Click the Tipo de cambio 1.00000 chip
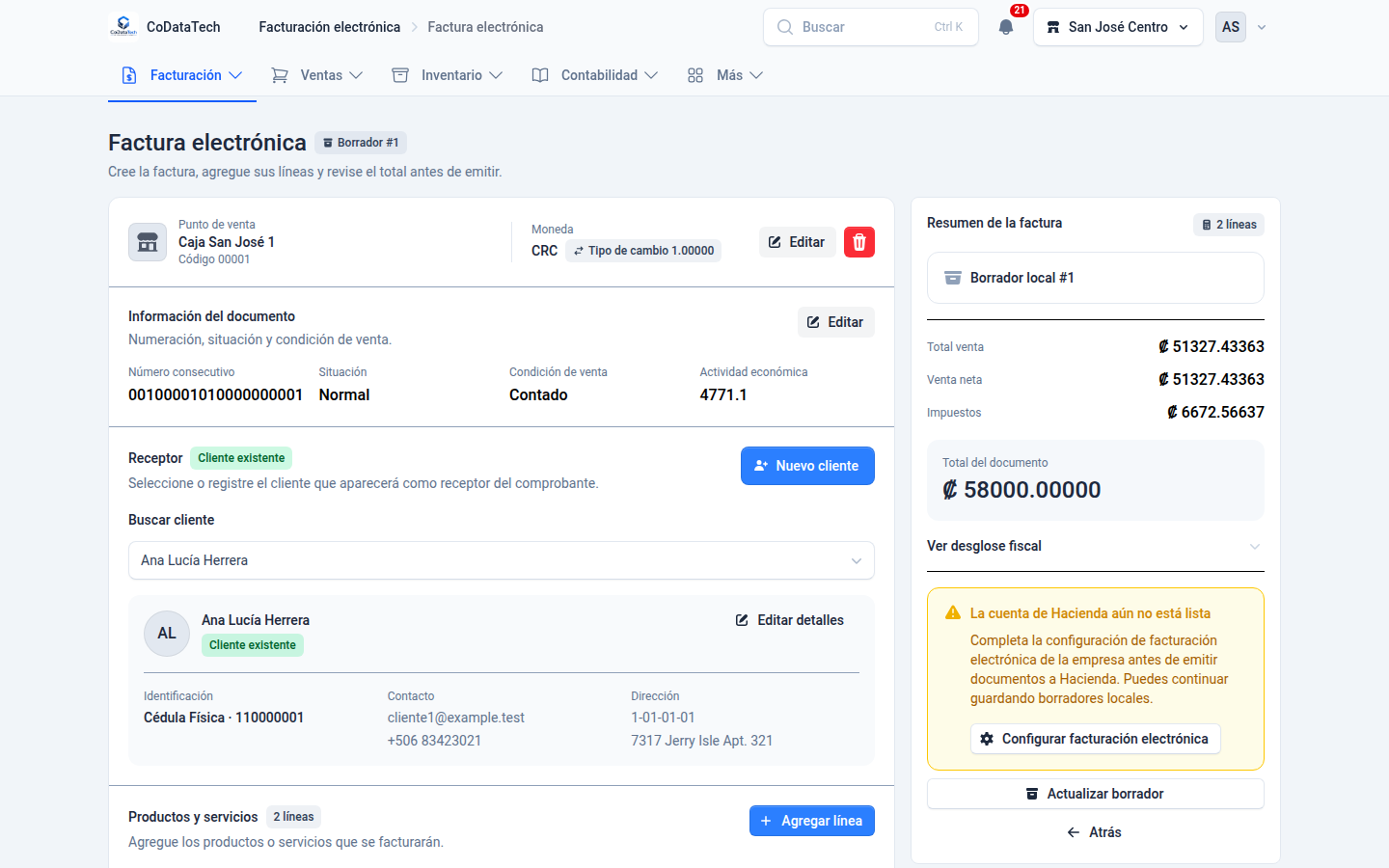The height and width of the screenshot is (868, 1389). 643,251
